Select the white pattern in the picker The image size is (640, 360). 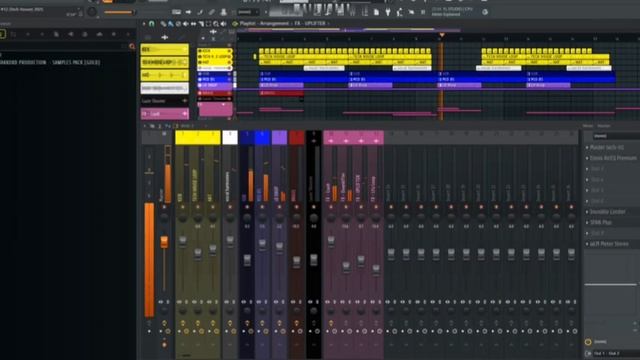[x=164, y=88]
